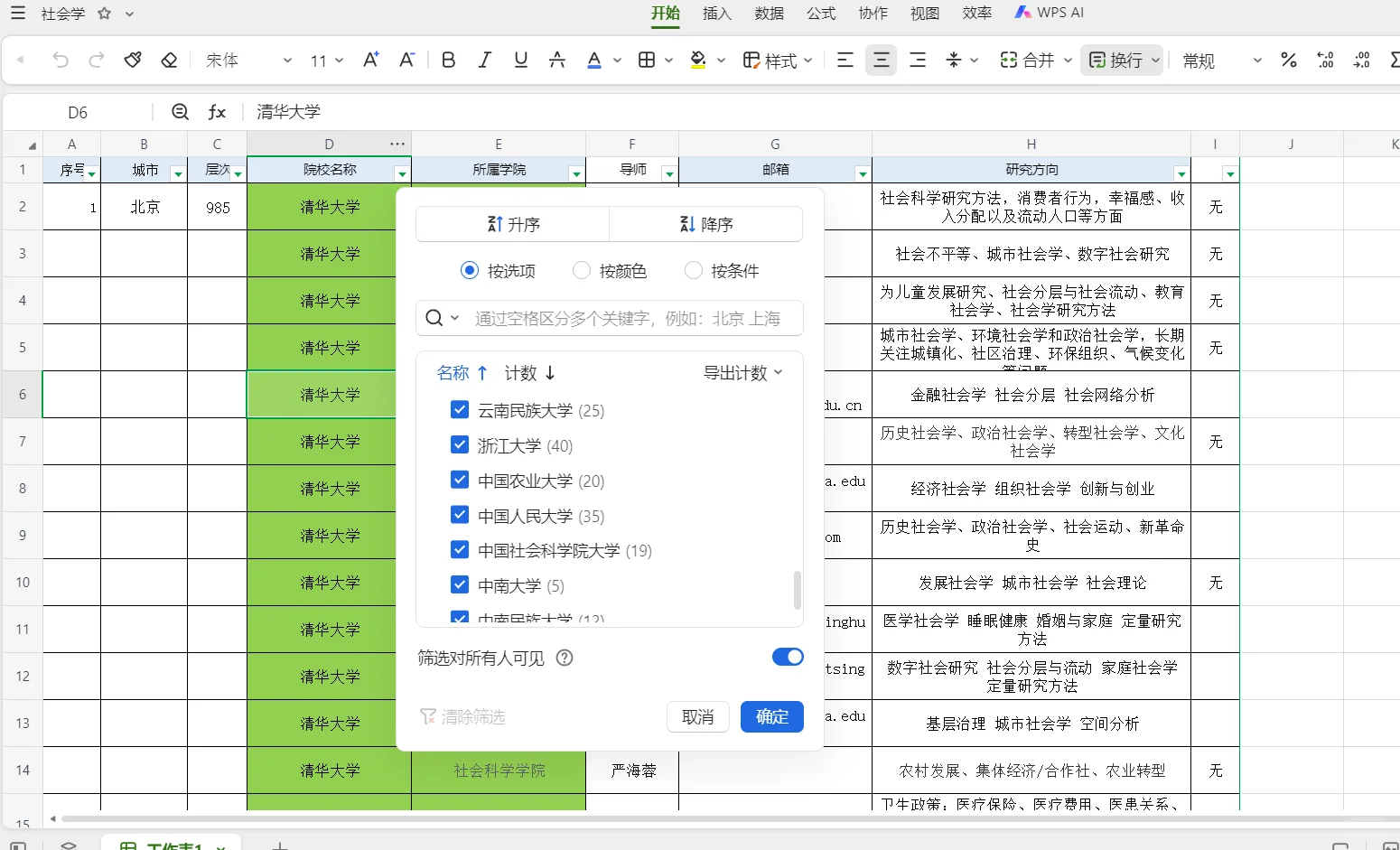The width and height of the screenshot is (1400, 850).
Task: Activate the format painter brush
Action: [x=133, y=61]
